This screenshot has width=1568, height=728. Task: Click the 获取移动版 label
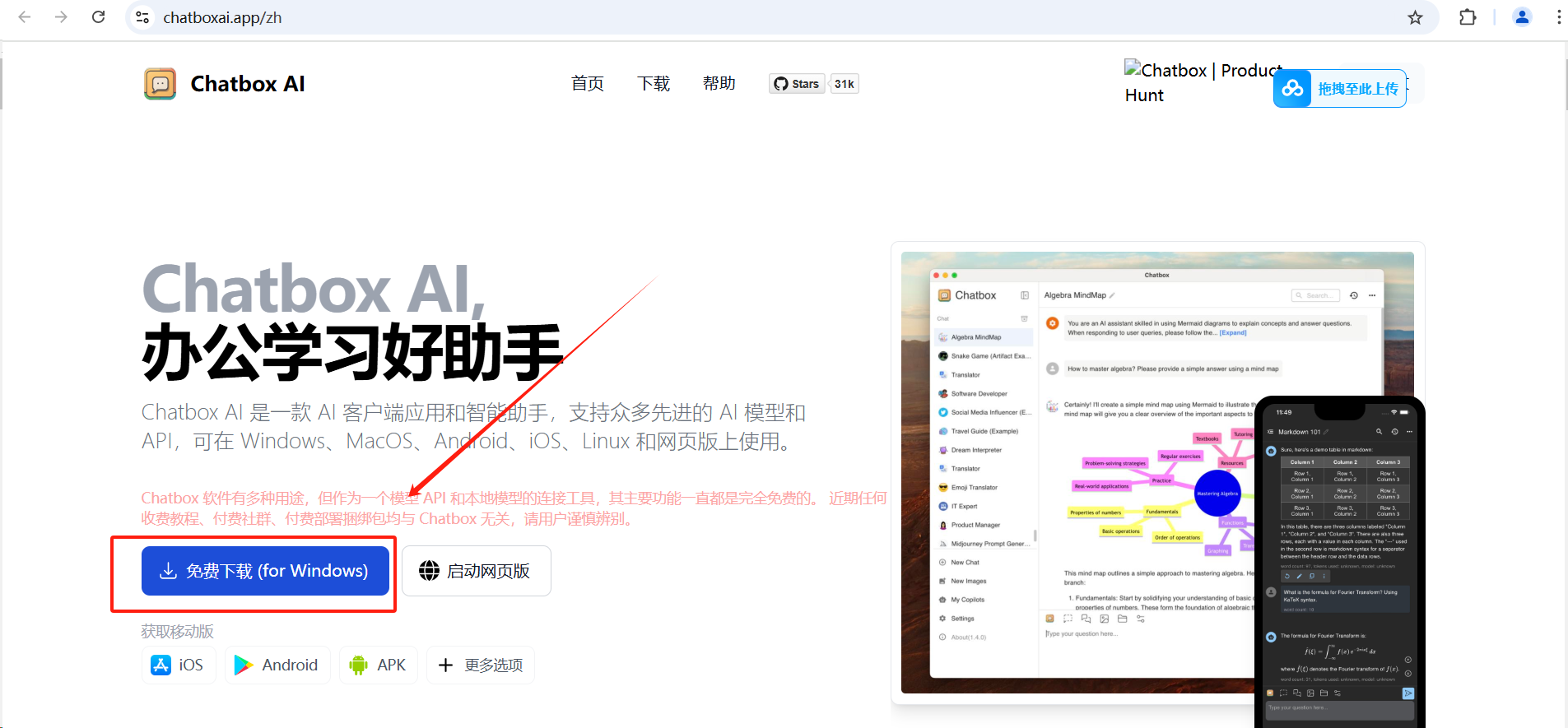[x=177, y=632]
